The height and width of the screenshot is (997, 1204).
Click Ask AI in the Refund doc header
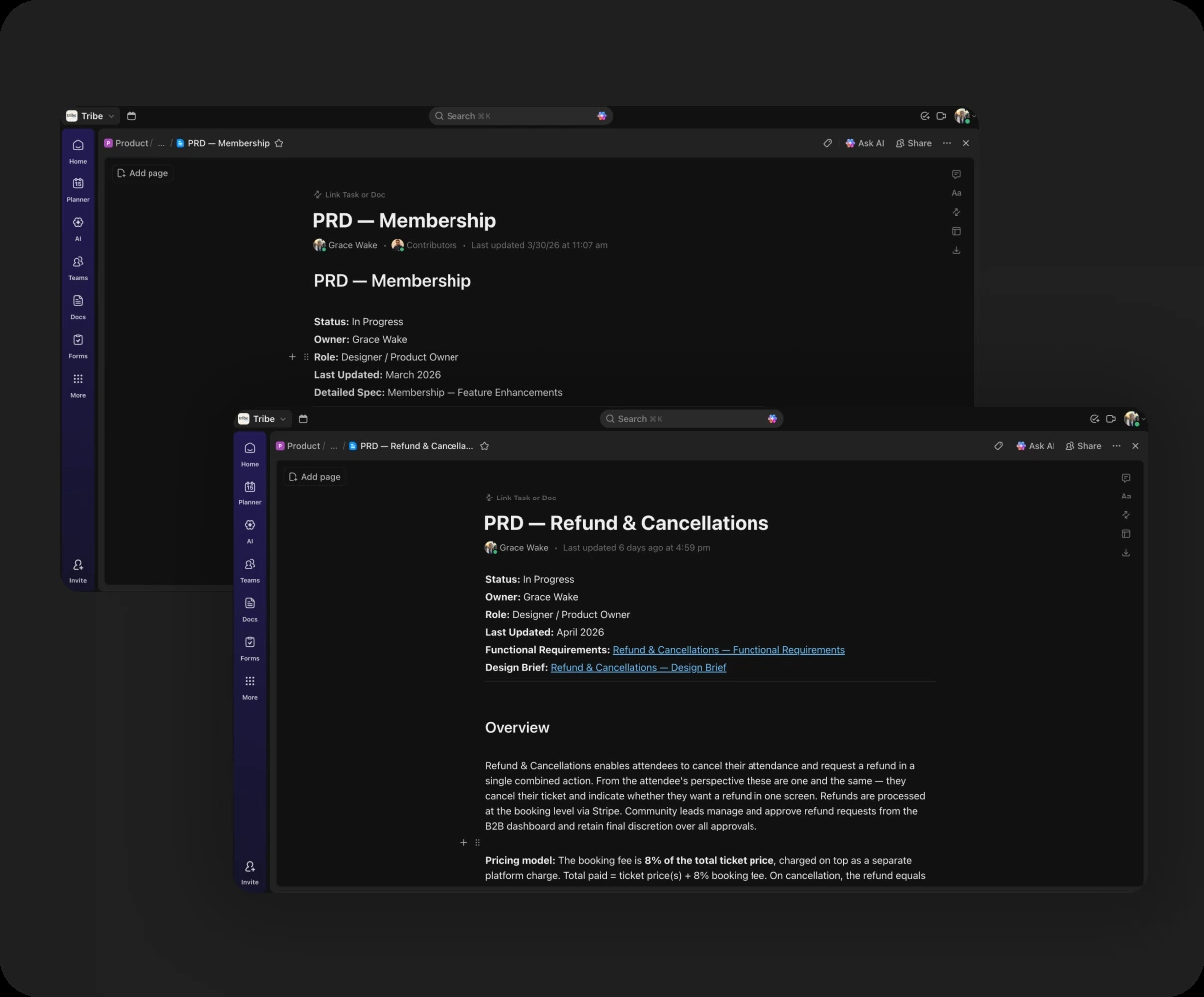click(x=1035, y=446)
